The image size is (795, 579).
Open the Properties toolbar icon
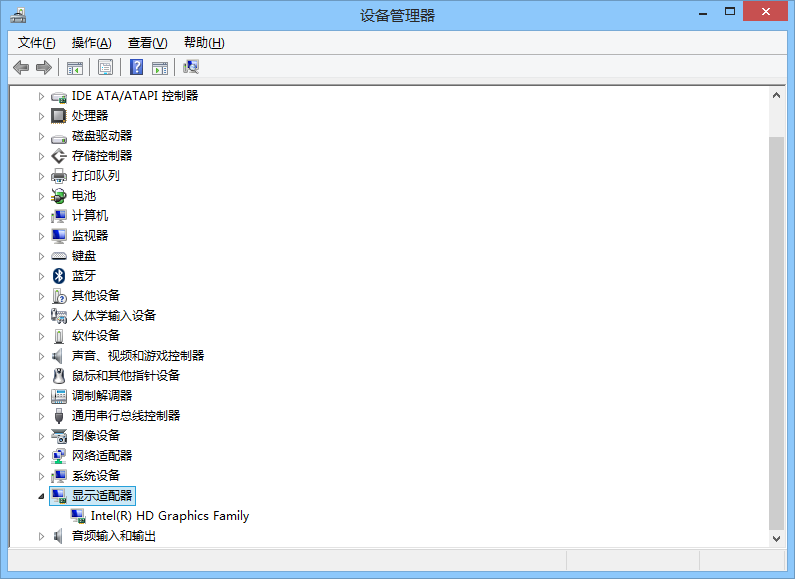coord(105,67)
